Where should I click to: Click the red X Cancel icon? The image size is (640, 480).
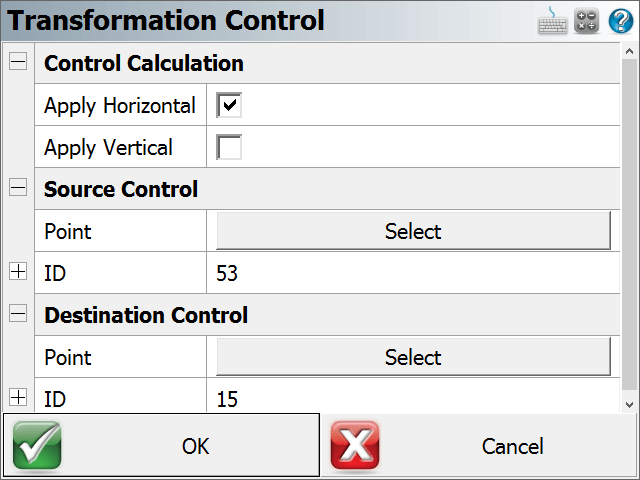pos(355,445)
